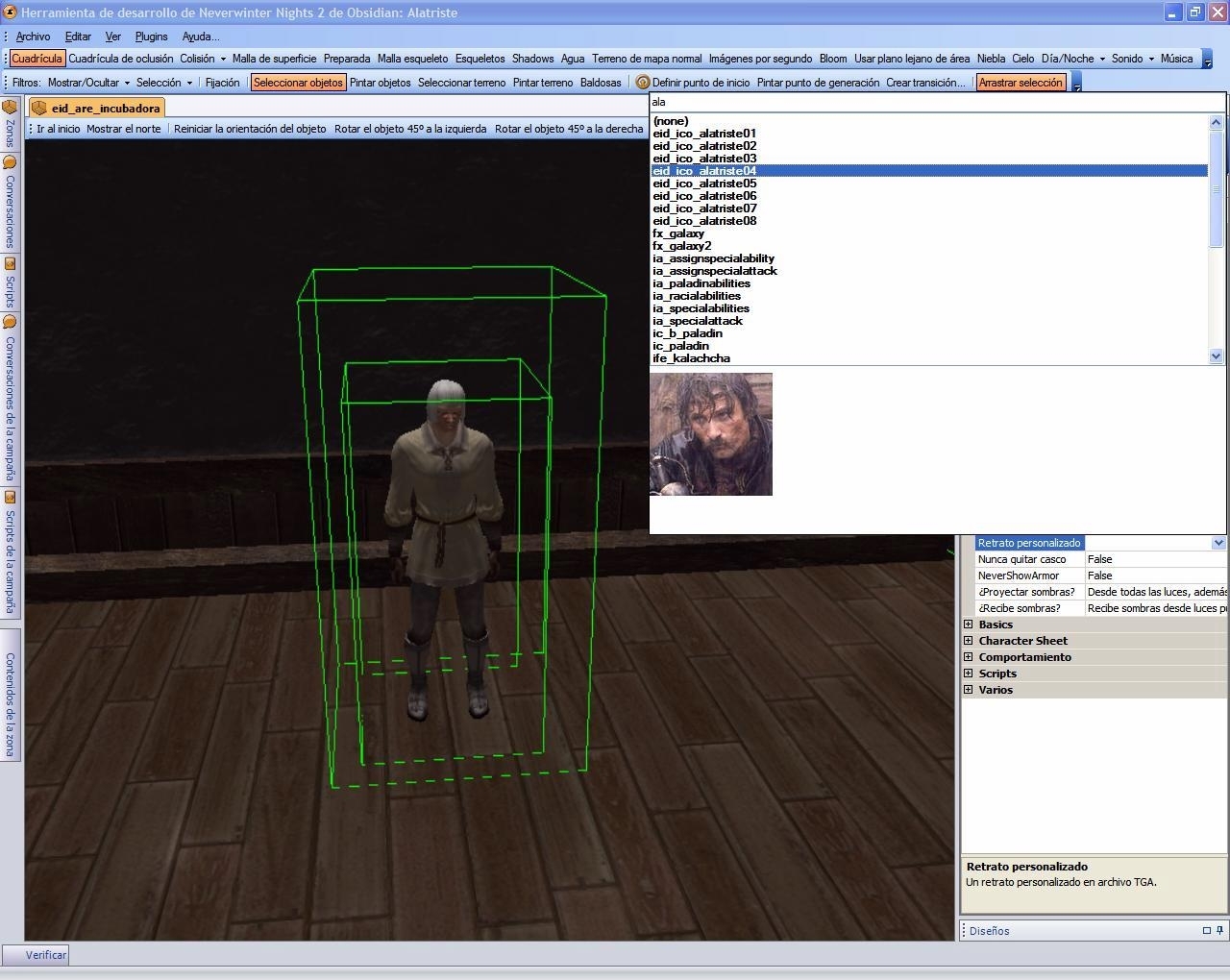Open the Plugins menu
Screen dimensions: 1230x980
pos(151,37)
